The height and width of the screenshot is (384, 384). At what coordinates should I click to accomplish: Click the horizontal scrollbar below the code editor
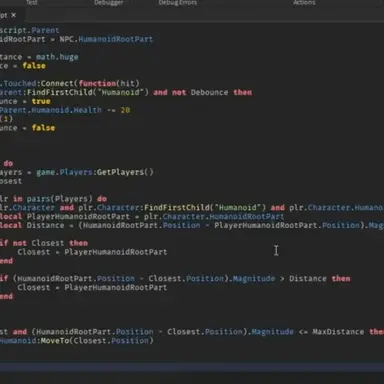pos(192,367)
